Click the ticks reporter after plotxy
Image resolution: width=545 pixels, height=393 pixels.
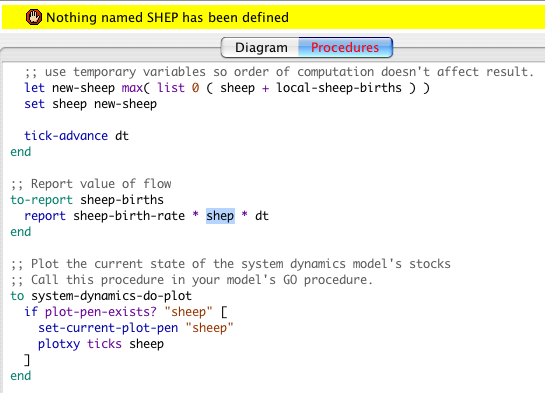(x=104, y=344)
